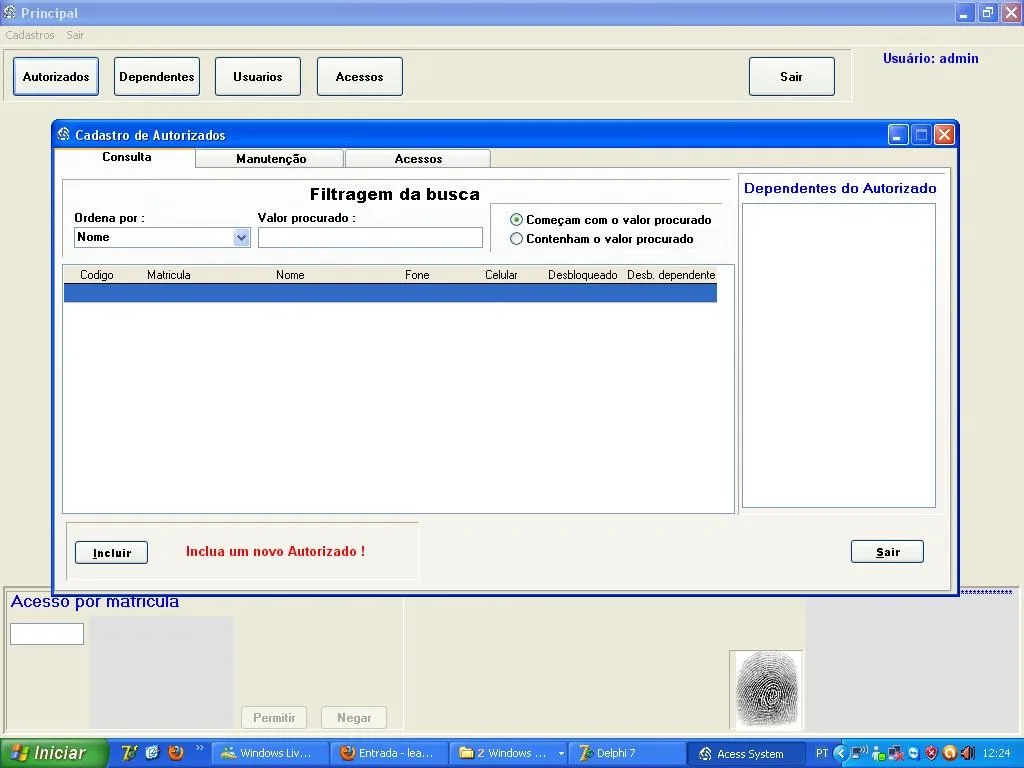
Task: Click the 12:24 system clock
Action: [x=996, y=754]
